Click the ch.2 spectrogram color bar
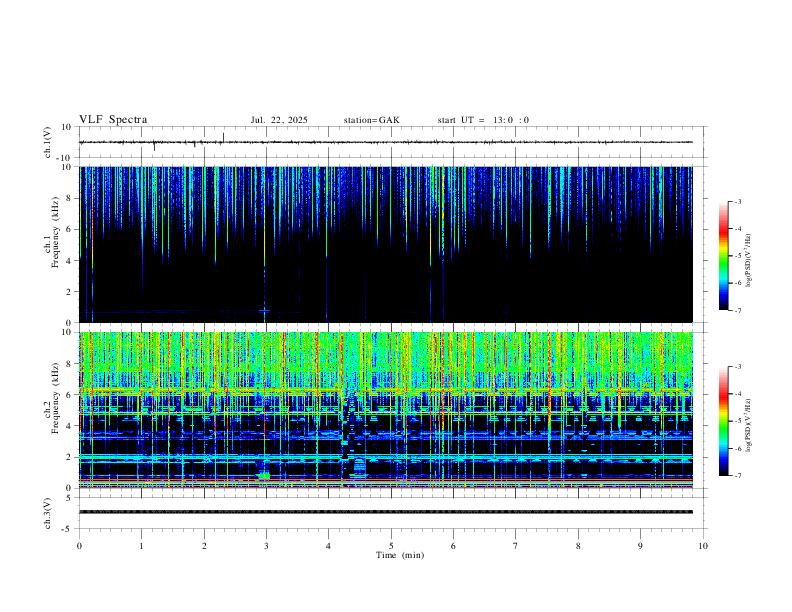 (723, 421)
